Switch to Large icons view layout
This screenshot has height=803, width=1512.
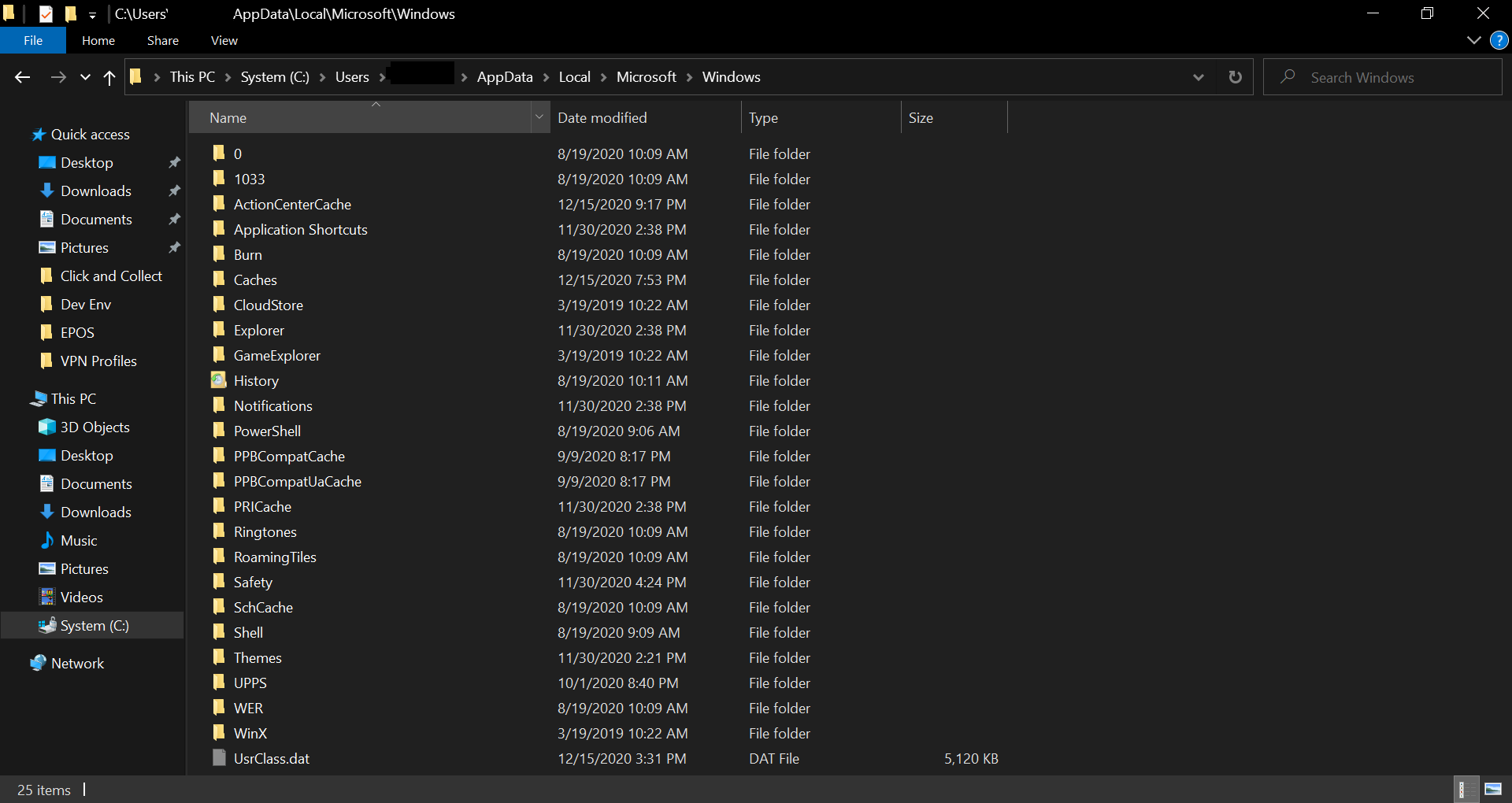click(1492, 789)
